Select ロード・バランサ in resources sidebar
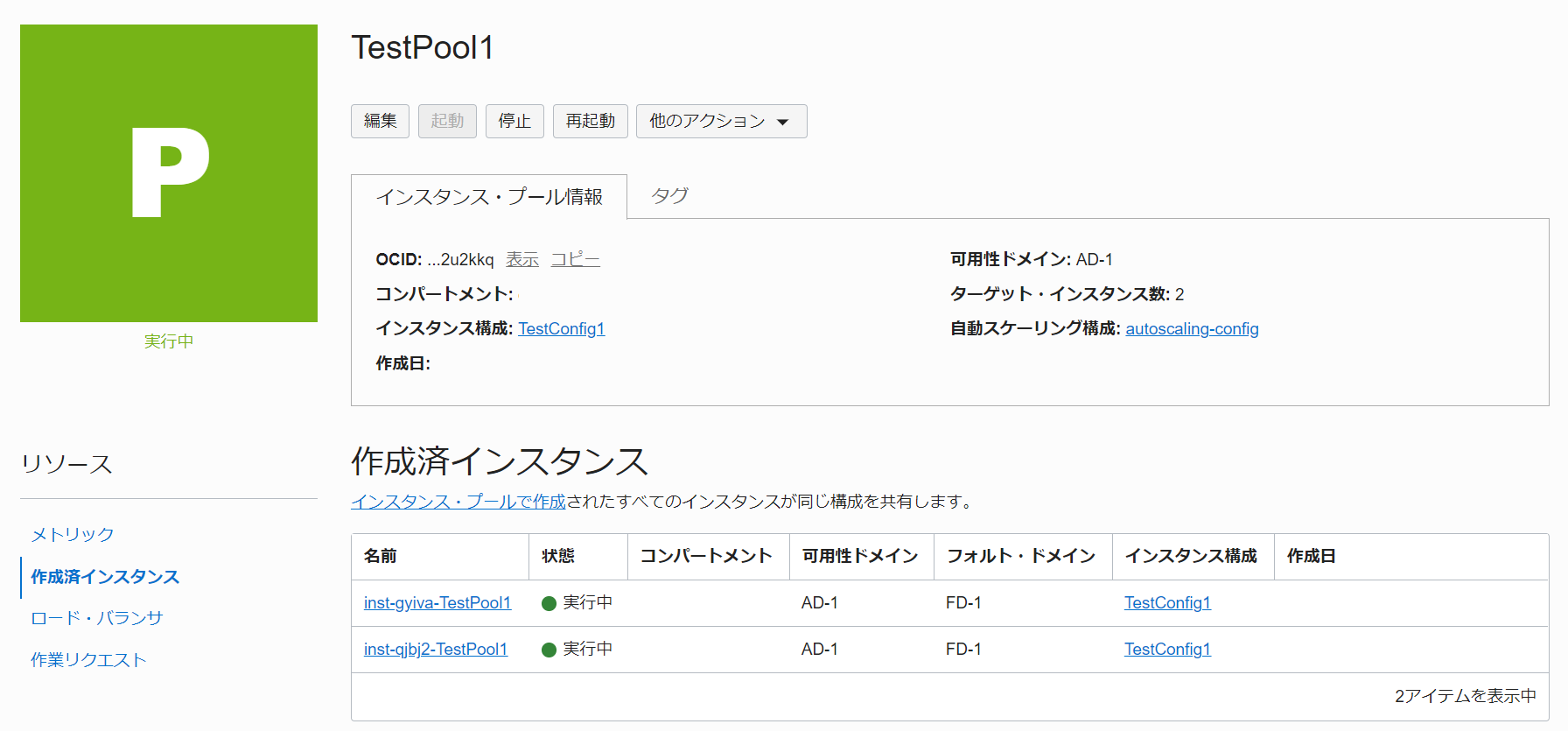1568x731 pixels. [96, 618]
